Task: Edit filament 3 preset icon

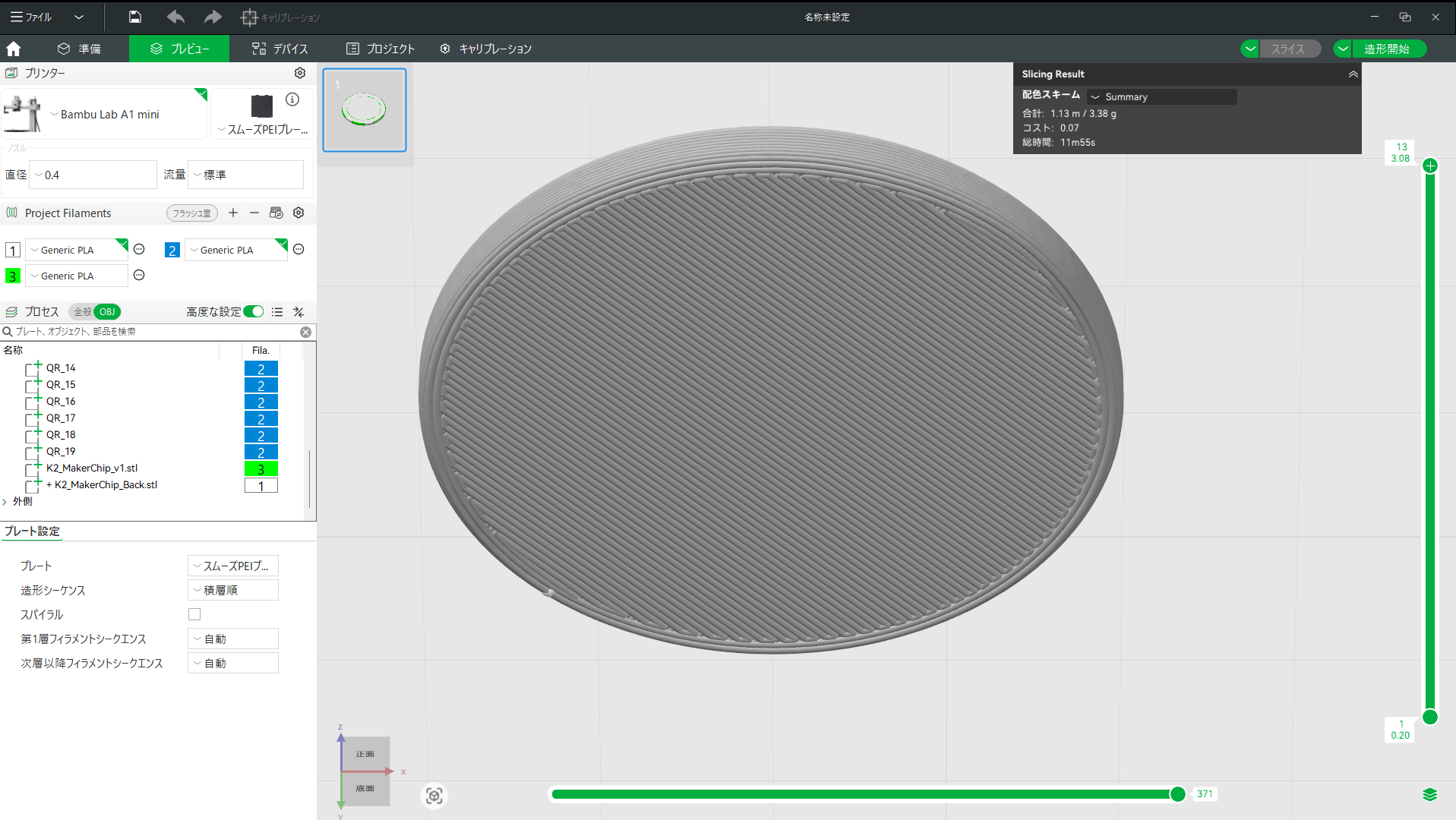Action: click(139, 275)
